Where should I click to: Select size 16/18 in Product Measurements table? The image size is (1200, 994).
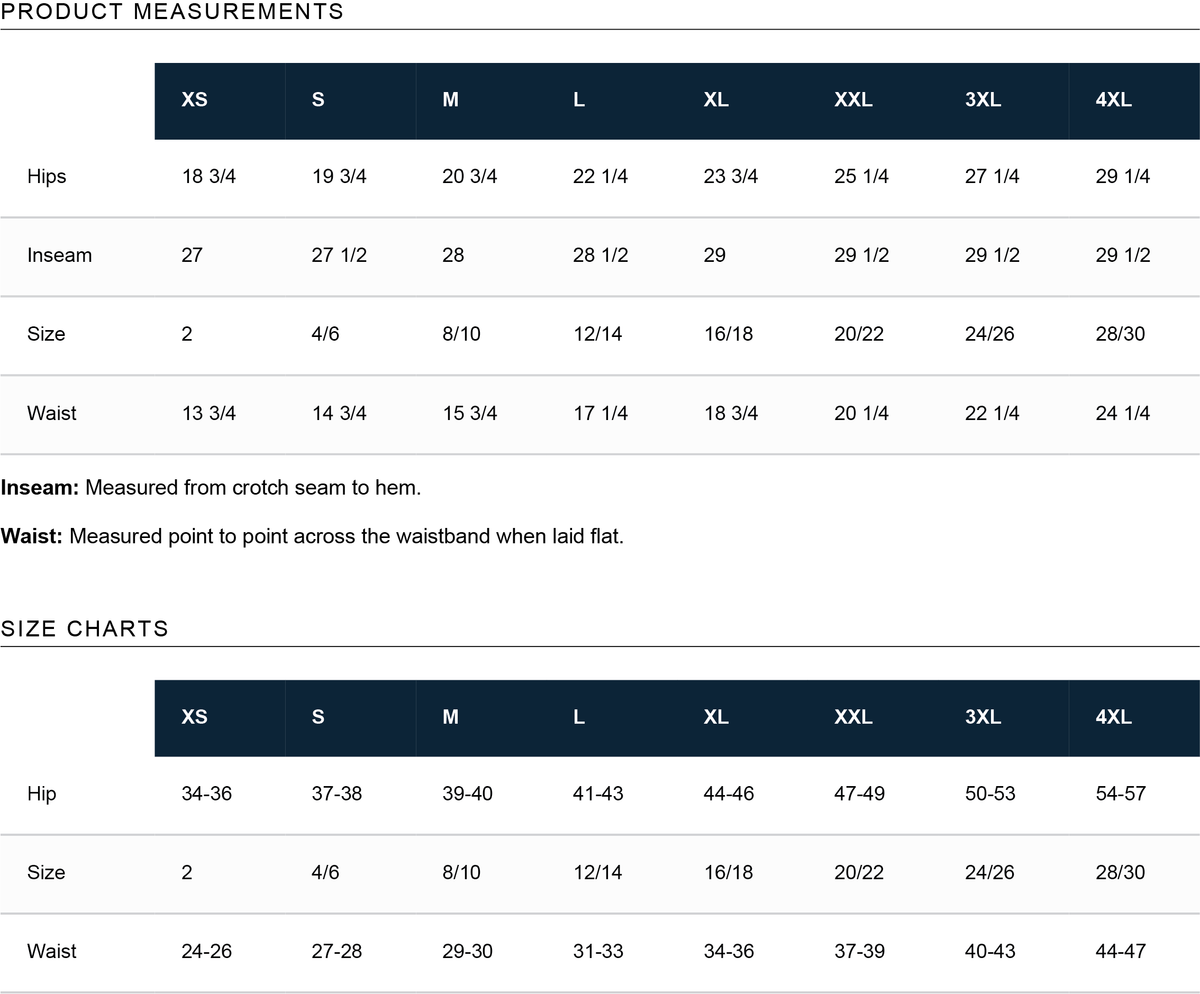pyautogui.click(x=729, y=334)
